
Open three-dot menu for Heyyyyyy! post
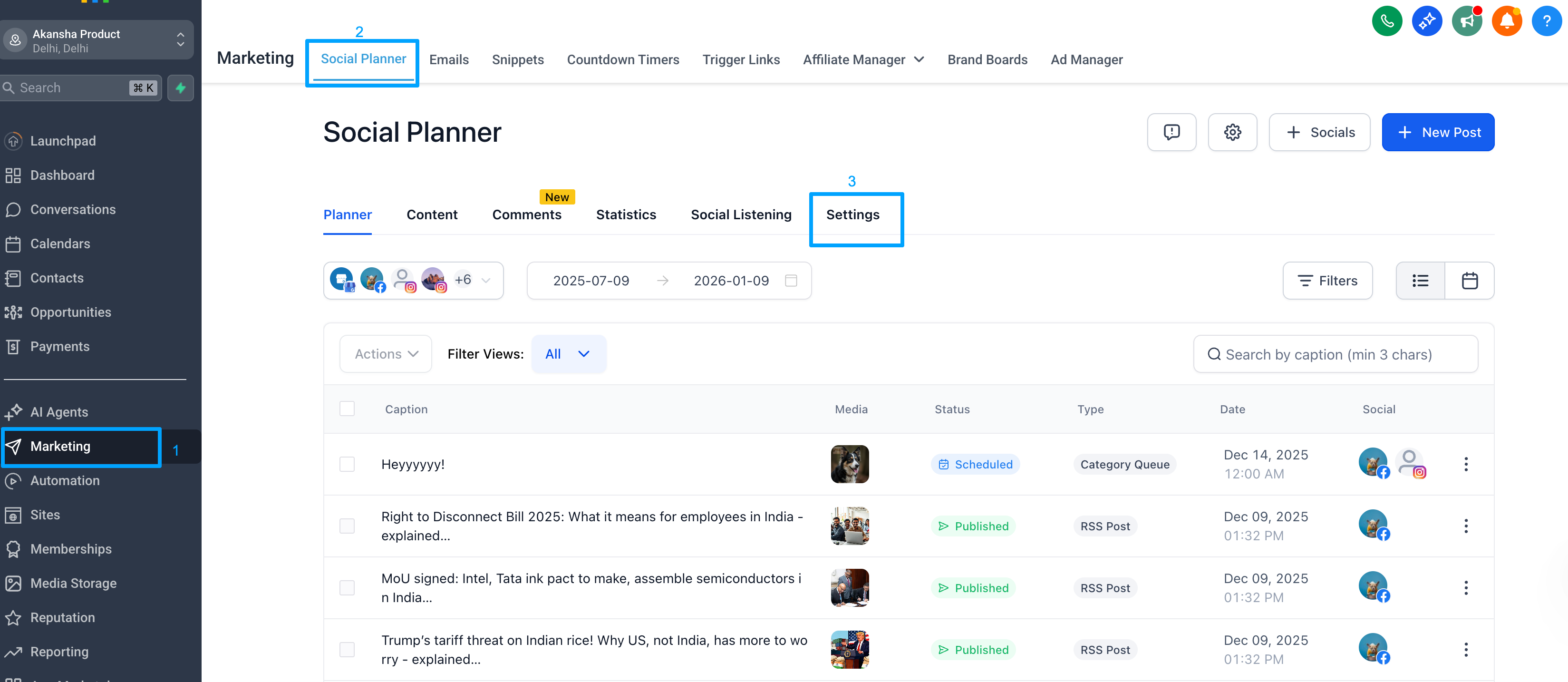(x=1466, y=464)
